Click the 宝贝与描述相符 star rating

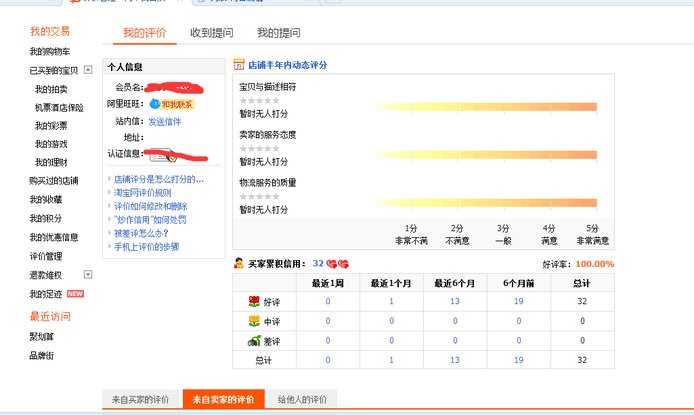pyautogui.click(x=259, y=100)
